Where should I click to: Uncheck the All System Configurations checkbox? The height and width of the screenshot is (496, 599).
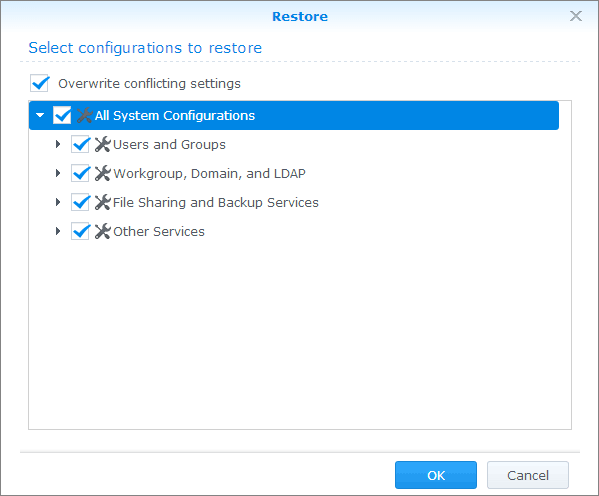62,115
